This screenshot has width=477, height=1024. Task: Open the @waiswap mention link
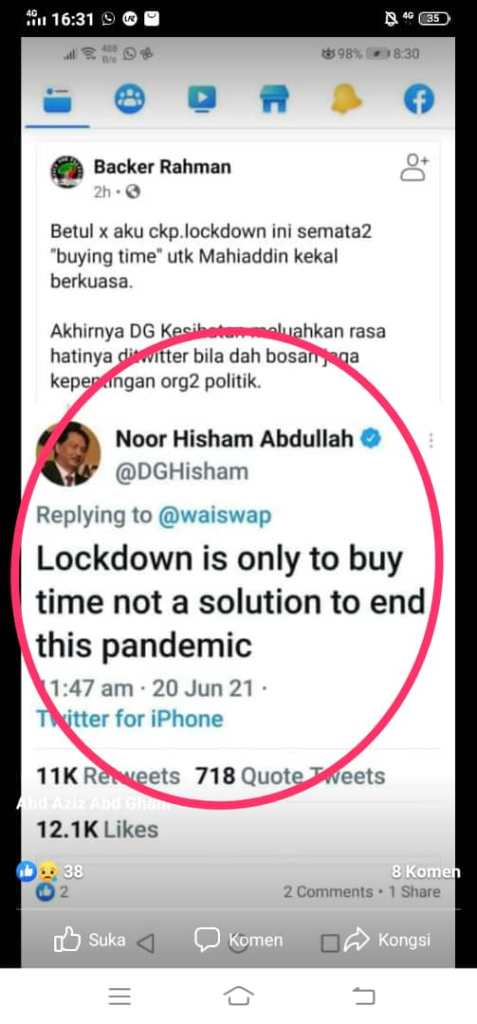214,515
